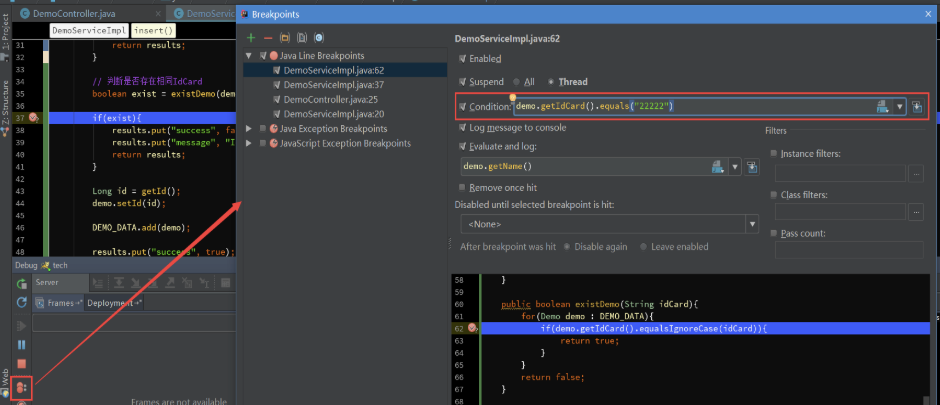Image resolution: width=940 pixels, height=405 pixels.
Task: Select Leave enabled radio option
Action: click(x=643, y=247)
